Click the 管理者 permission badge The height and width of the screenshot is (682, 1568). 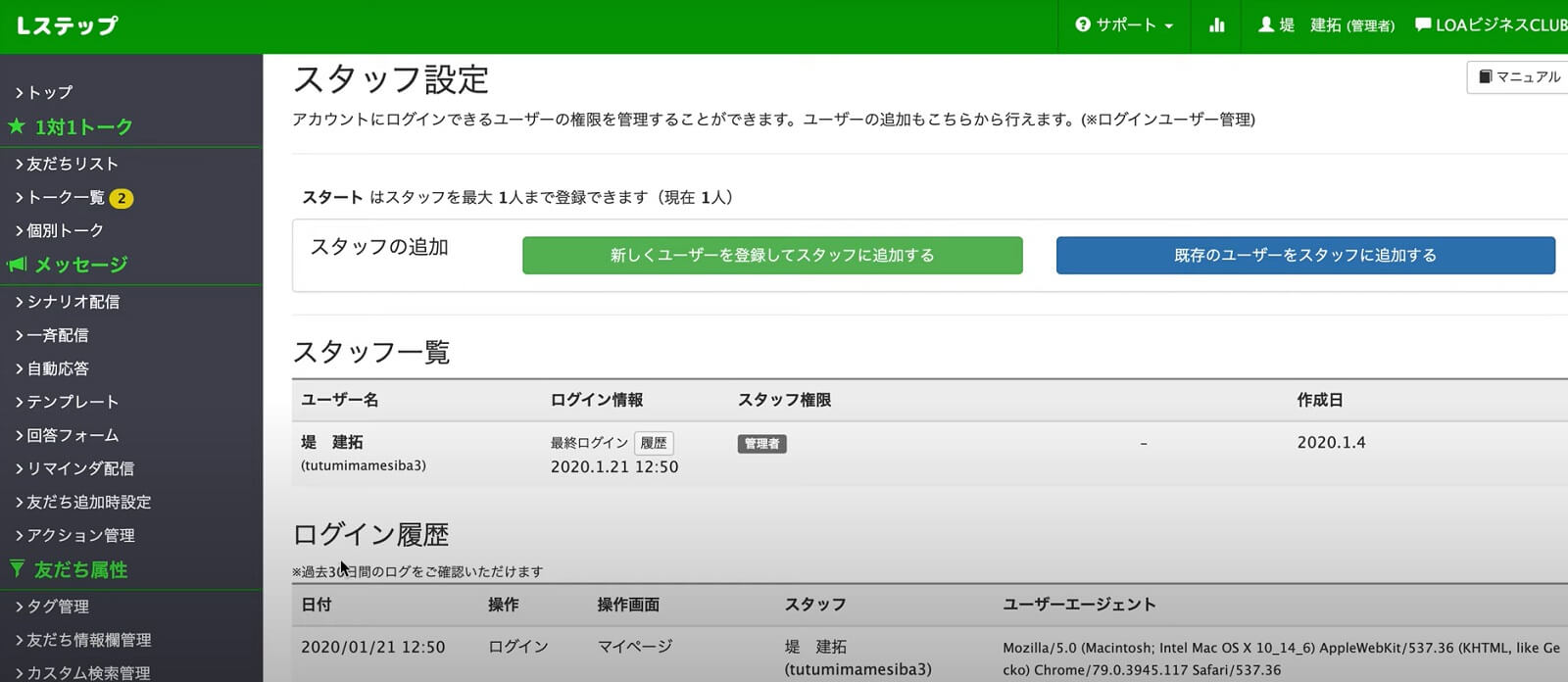point(761,444)
